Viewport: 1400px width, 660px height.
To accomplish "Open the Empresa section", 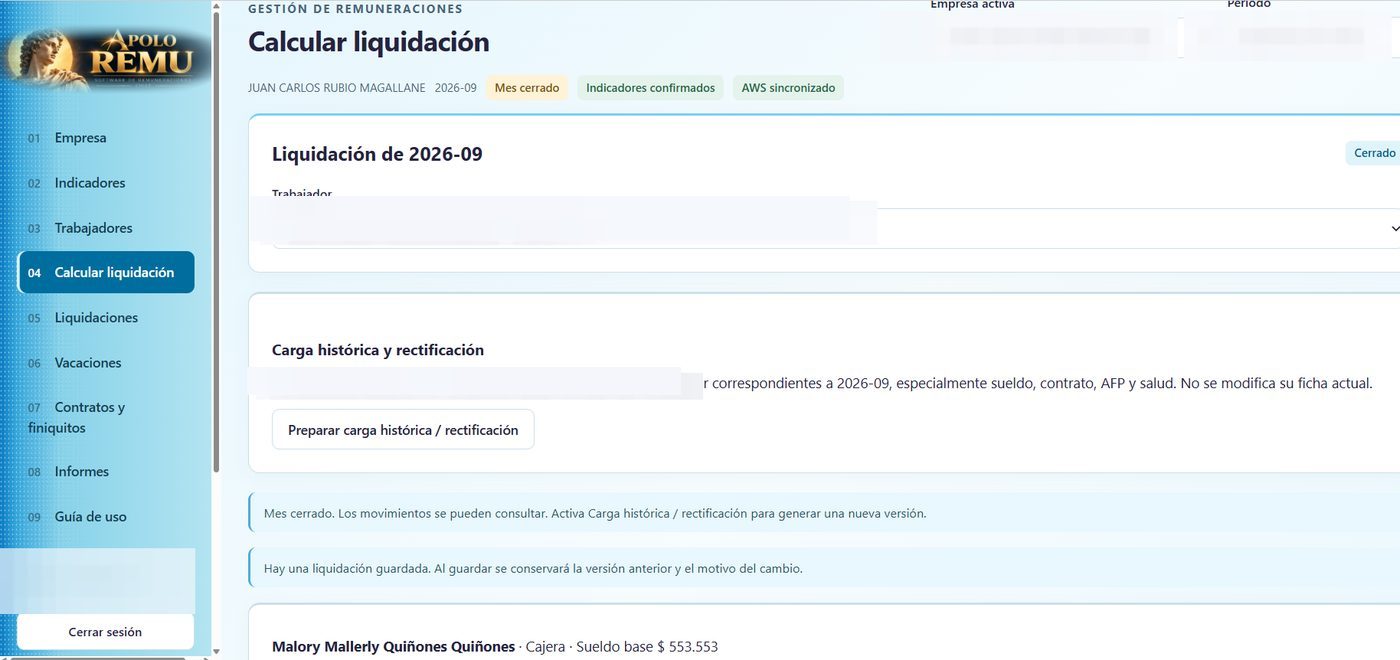I will [x=80, y=138].
